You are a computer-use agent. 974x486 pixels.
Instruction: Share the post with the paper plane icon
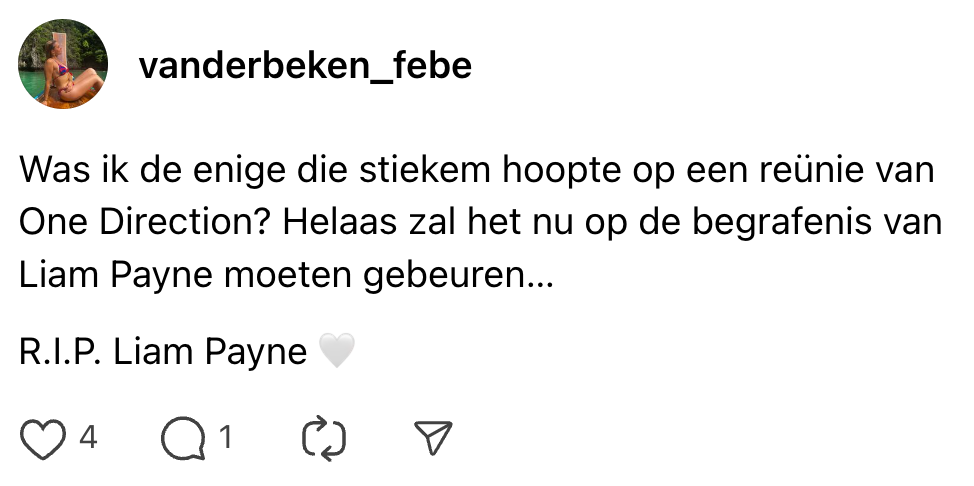click(433, 438)
